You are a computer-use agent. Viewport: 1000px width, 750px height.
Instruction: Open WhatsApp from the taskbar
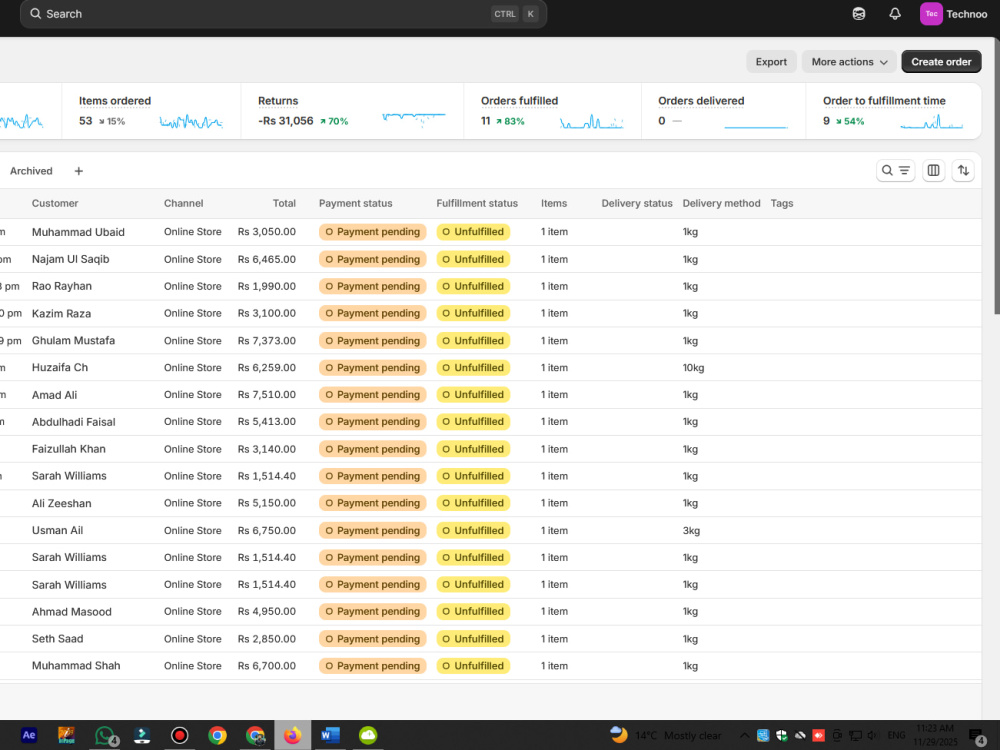[105, 735]
